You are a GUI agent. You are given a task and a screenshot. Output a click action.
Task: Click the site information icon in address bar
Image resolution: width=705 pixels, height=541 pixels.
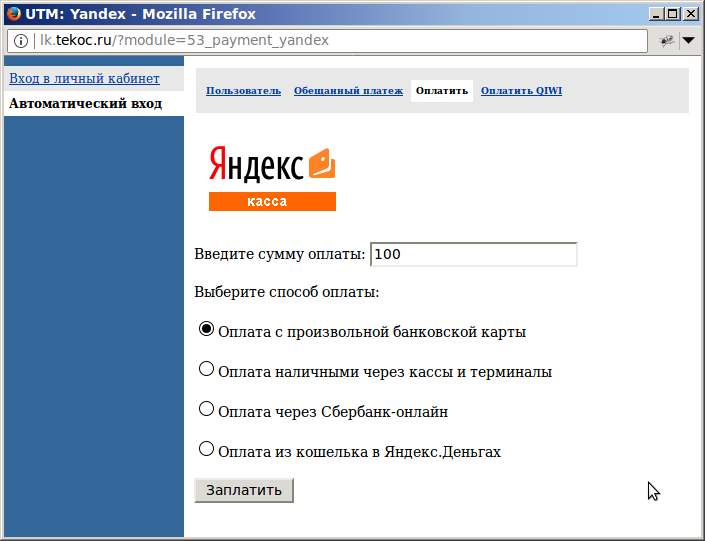tap(21, 41)
